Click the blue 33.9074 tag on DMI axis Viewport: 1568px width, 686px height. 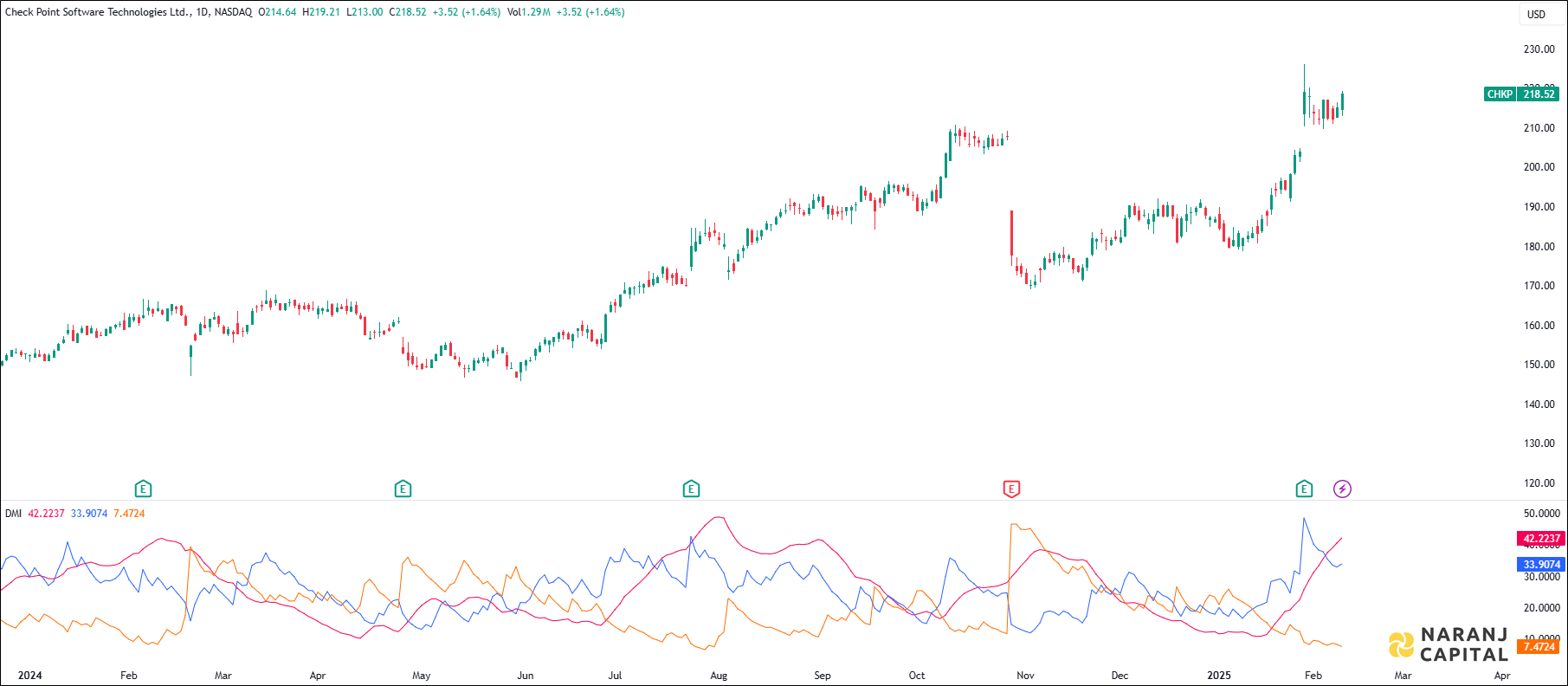pyautogui.click(x=1541, y=565)
